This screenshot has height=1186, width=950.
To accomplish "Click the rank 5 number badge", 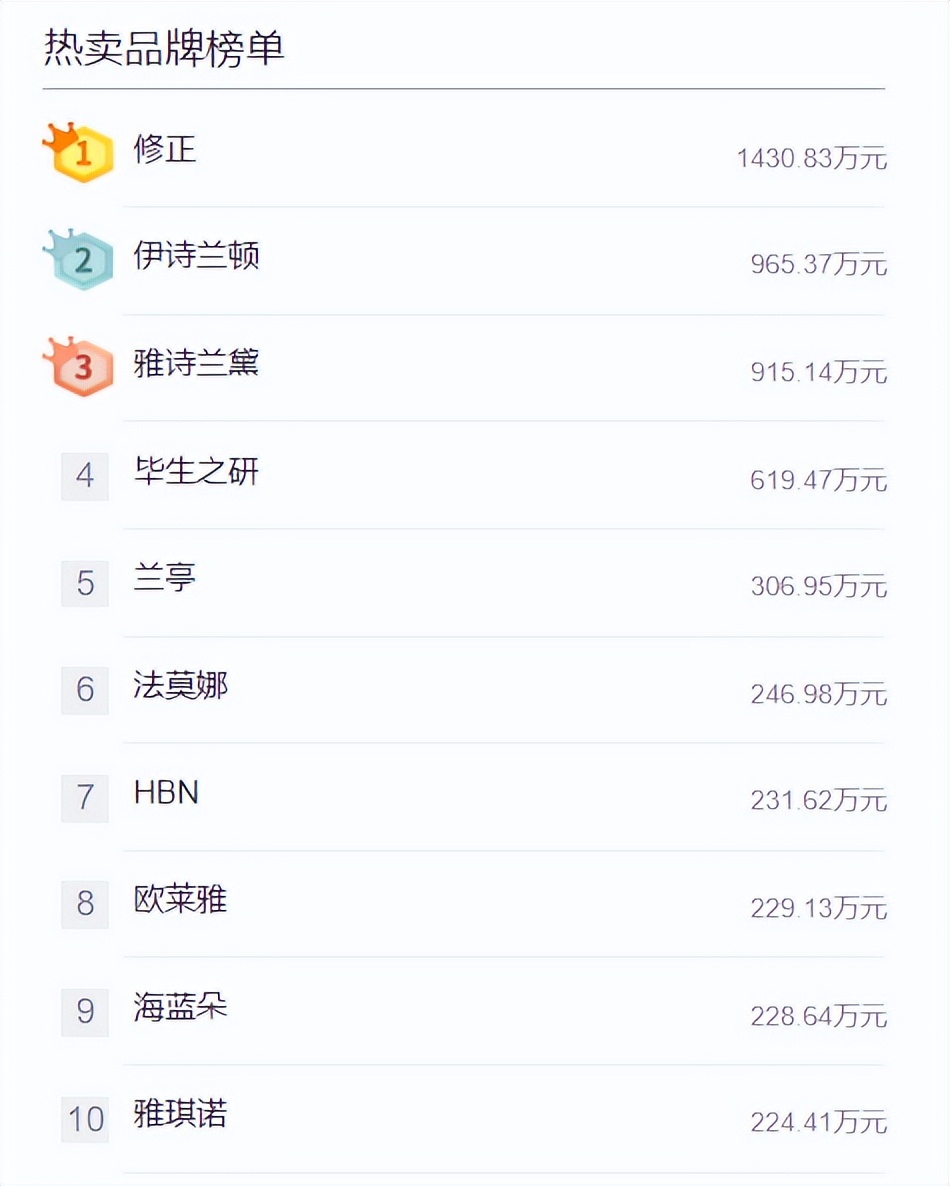I will 85,582.
